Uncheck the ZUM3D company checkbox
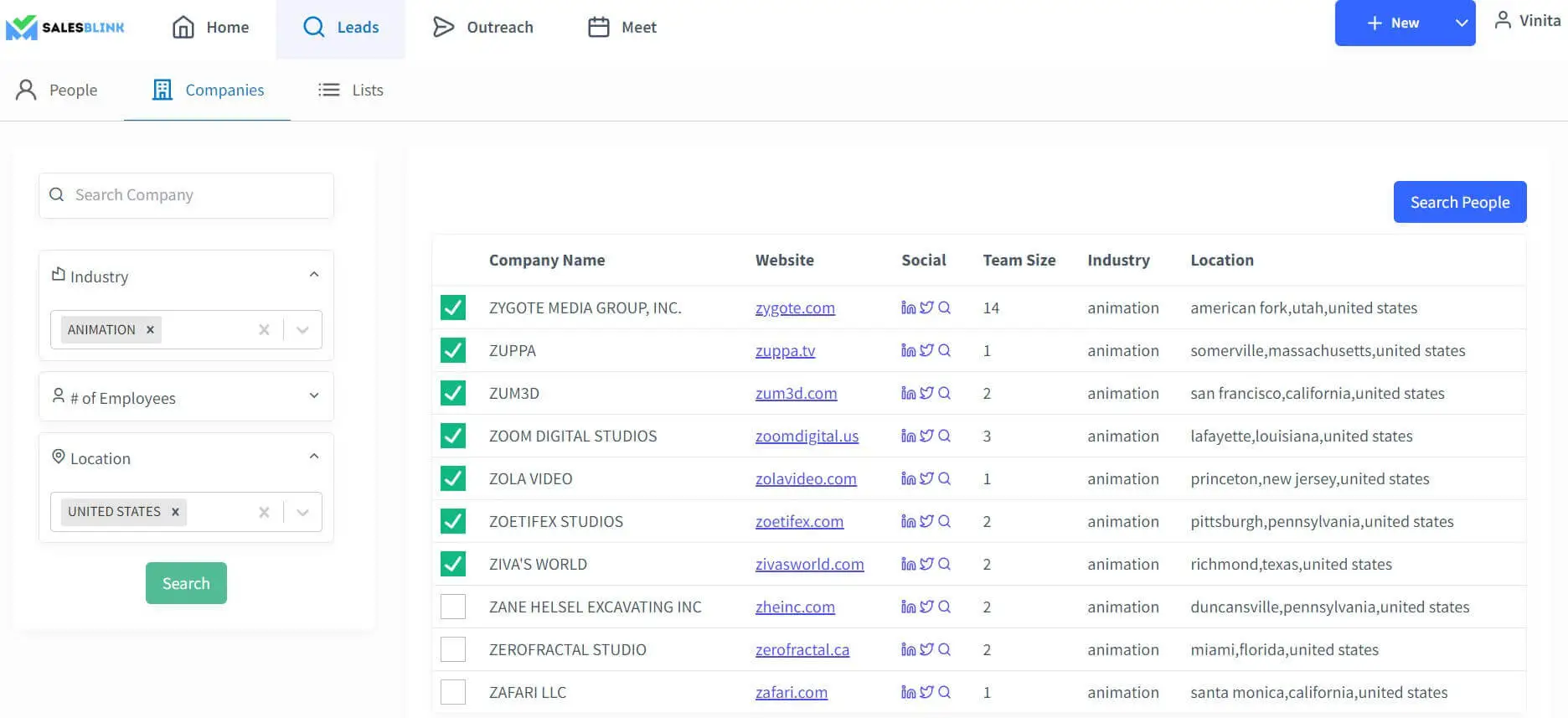Image resolution: width=1568 pixels, height=718 pixels. pos(453,393)
